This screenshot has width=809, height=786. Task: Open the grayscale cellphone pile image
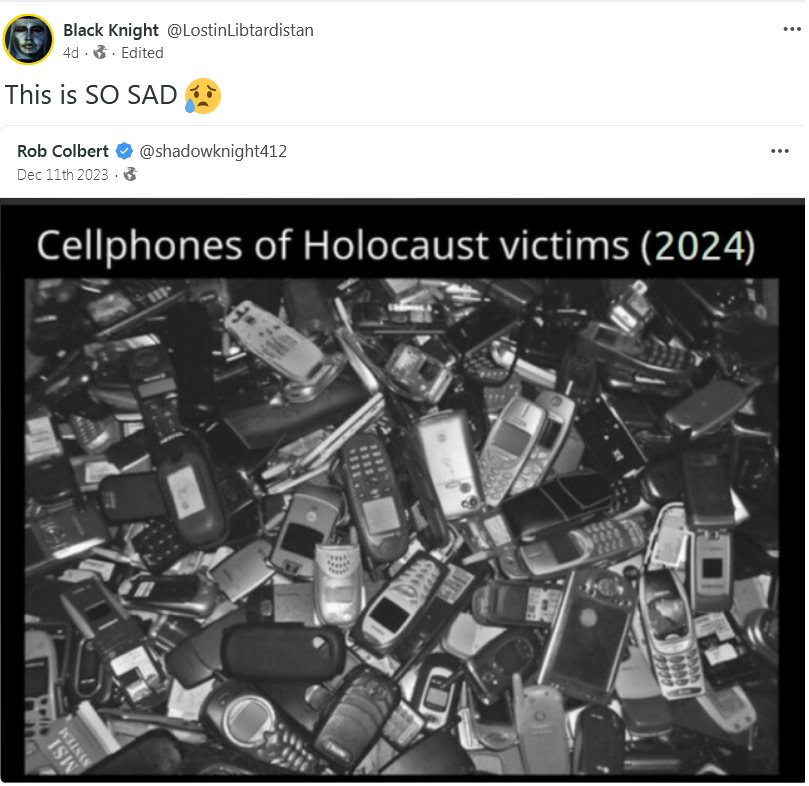401,526
